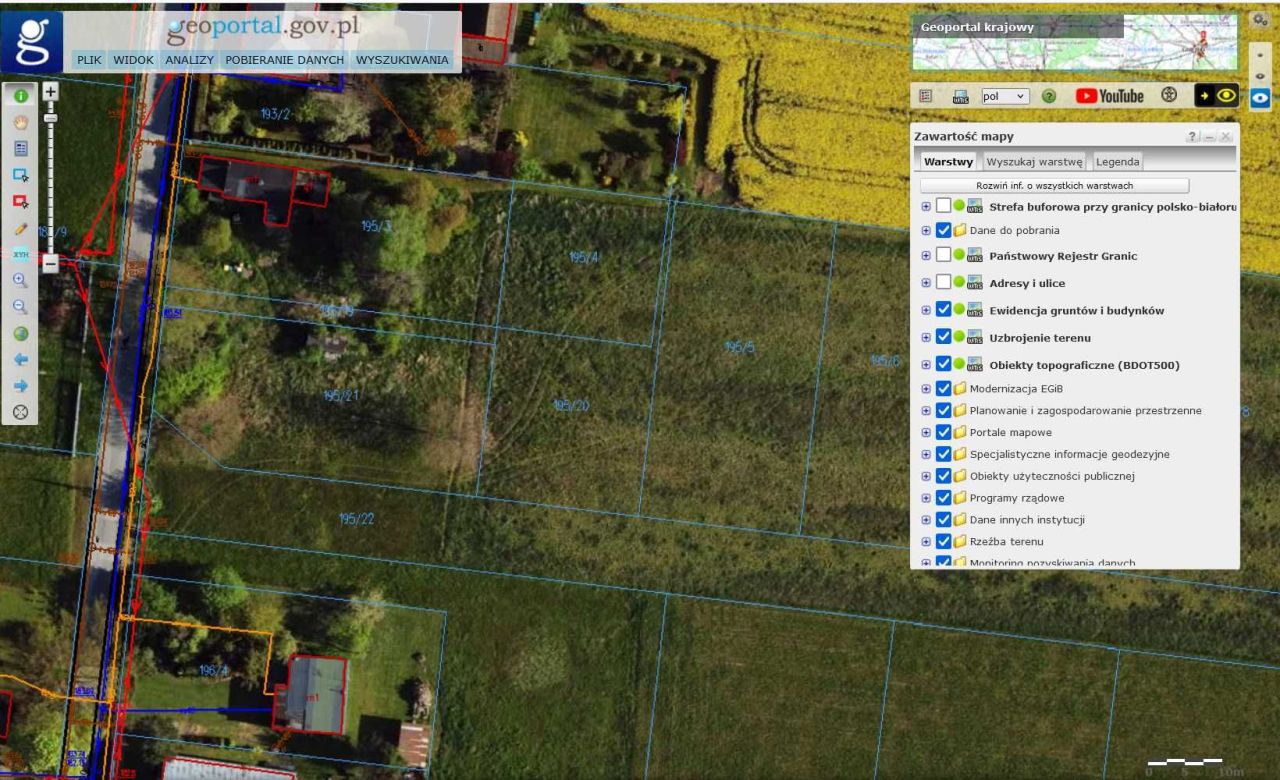The height and width of the screenshot is (780, 1280).
Task: Click Rozwiń inf. o wszystkich warstwach button
Action: click(x=1055, y=186)
